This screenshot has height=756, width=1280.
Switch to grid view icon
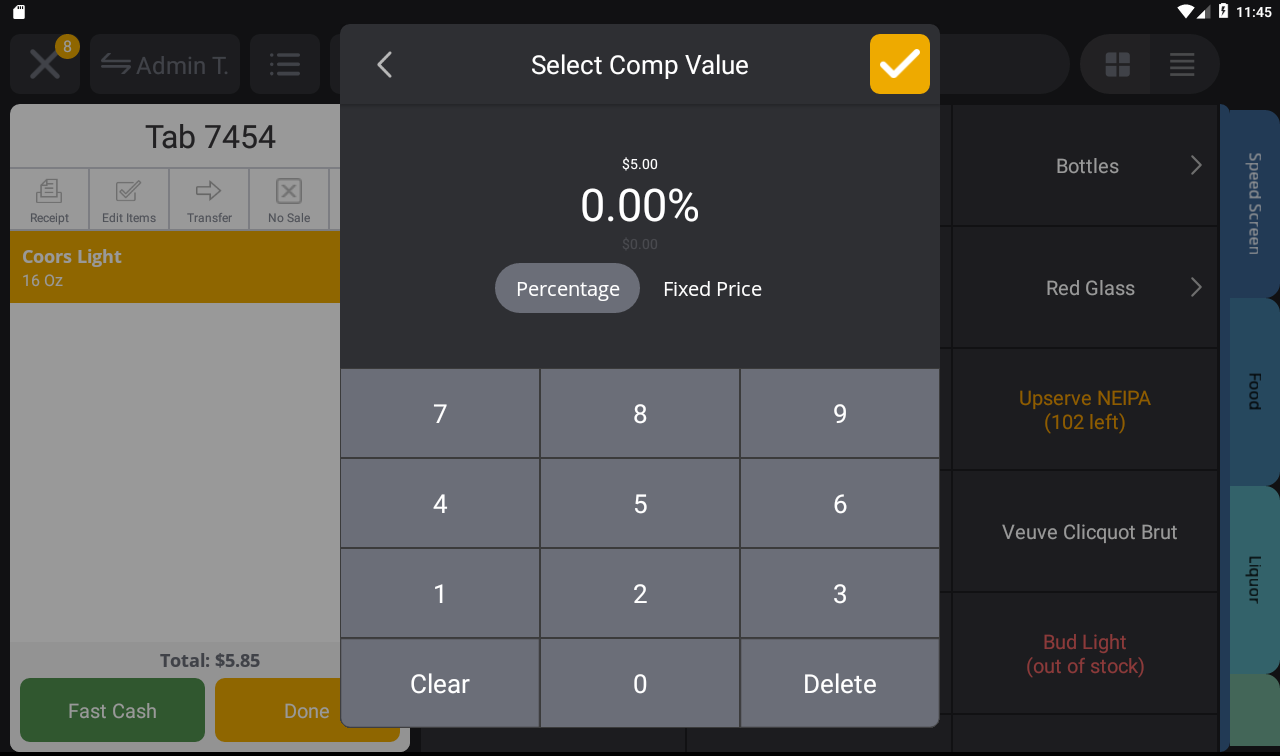1117,65
